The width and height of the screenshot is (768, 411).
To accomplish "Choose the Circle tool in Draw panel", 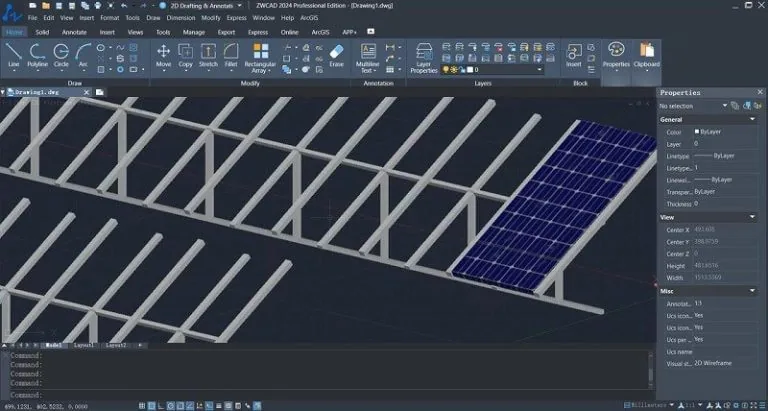I will pos(62,53).
